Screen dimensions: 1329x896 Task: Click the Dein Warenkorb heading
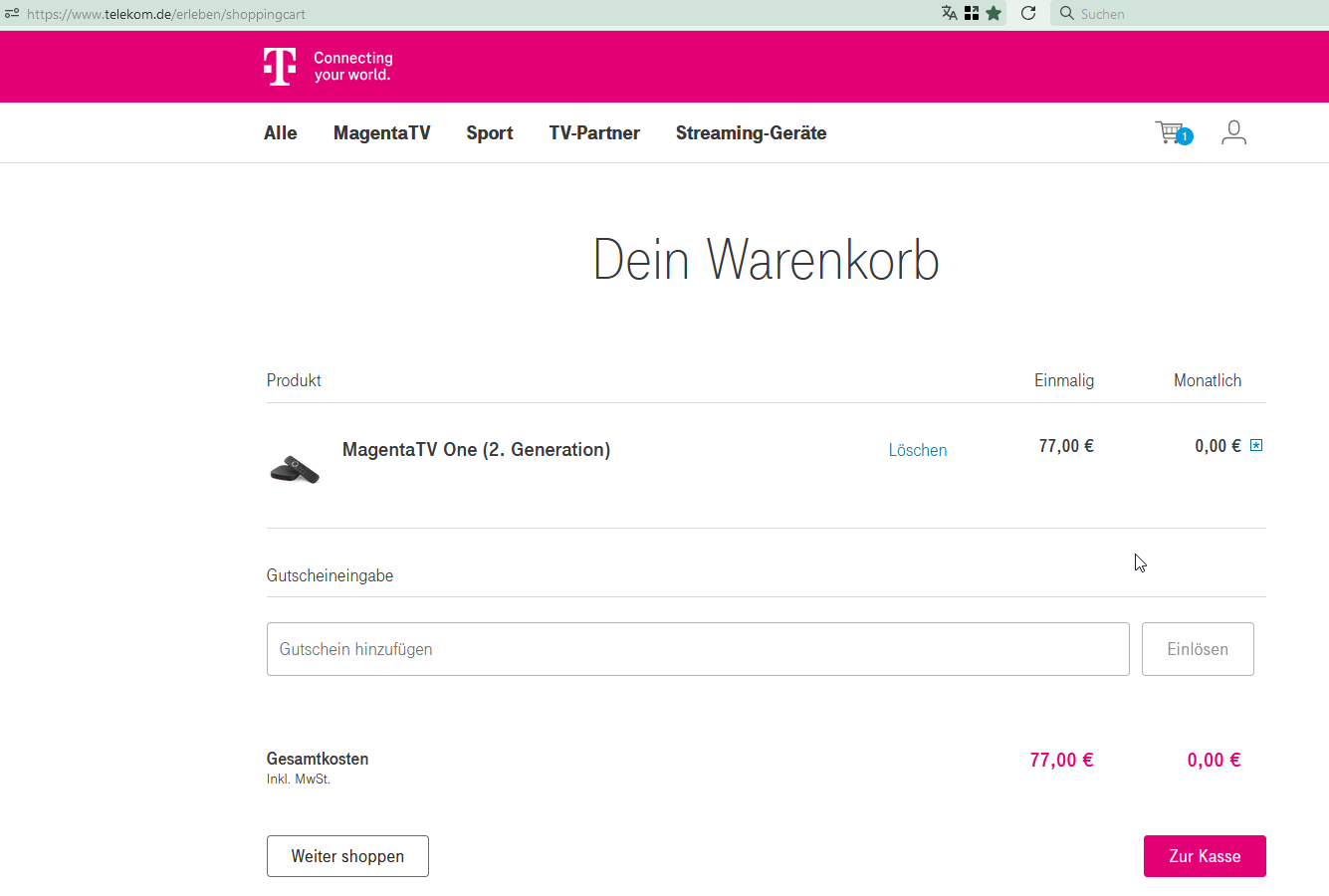click(766, 260)
